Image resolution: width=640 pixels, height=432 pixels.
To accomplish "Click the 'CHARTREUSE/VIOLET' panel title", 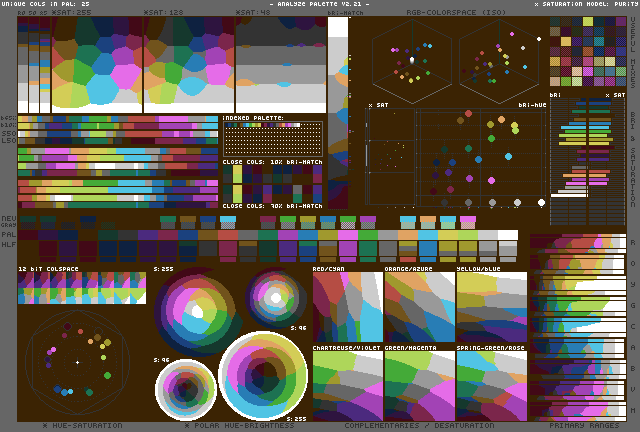I will tap(347, 347).
